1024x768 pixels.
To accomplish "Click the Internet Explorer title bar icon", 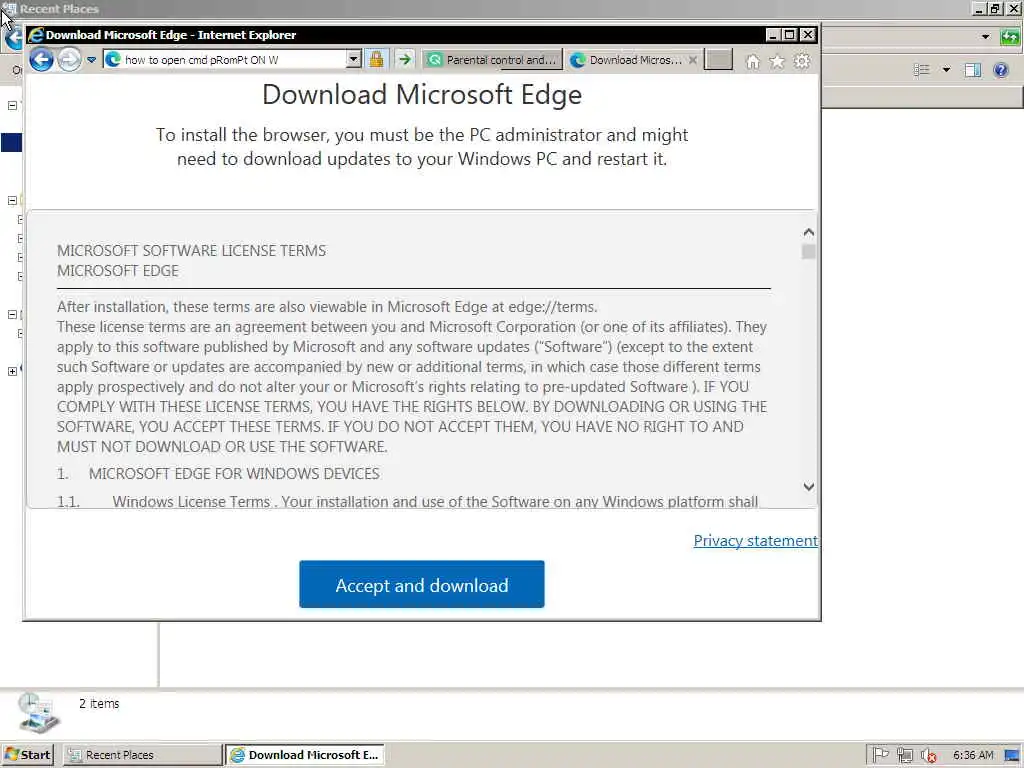I will (36, 35).
